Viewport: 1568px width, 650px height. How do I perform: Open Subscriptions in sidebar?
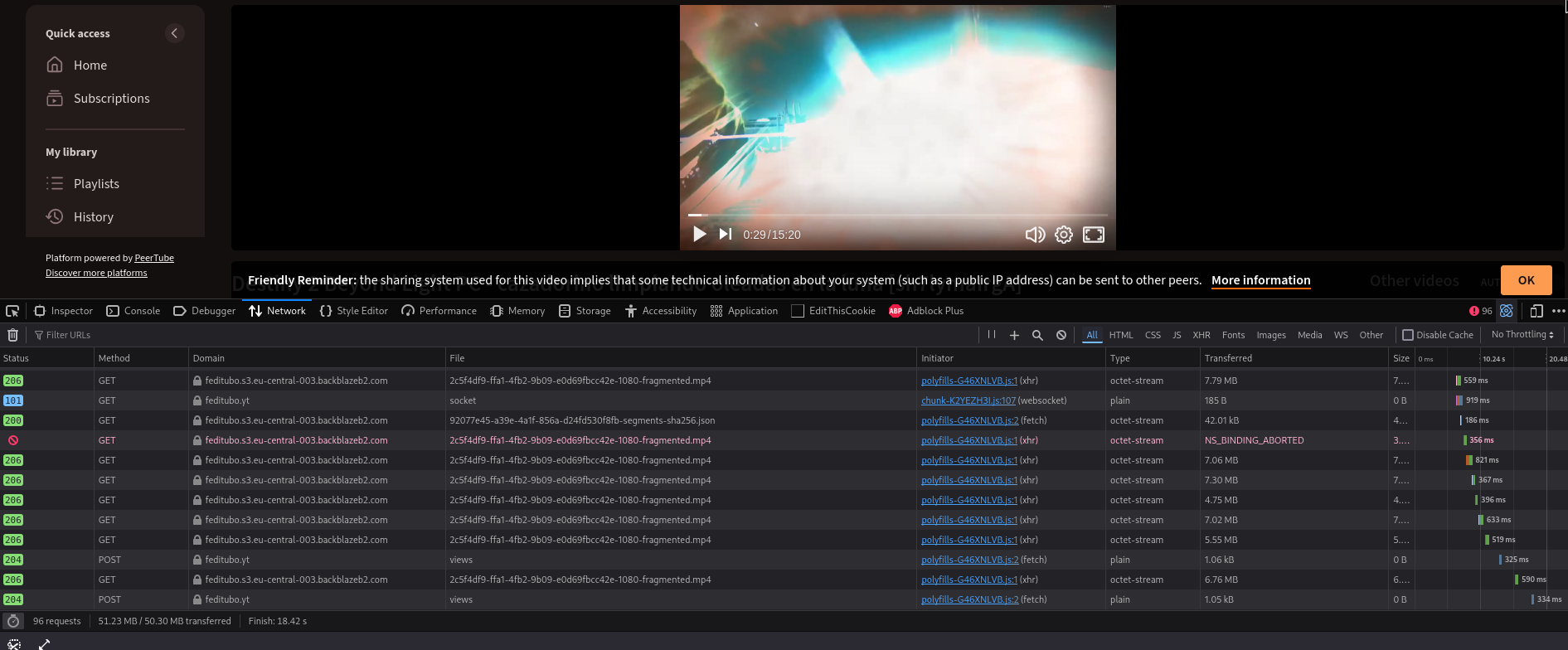pyautogui.click(x=98, y=99)
